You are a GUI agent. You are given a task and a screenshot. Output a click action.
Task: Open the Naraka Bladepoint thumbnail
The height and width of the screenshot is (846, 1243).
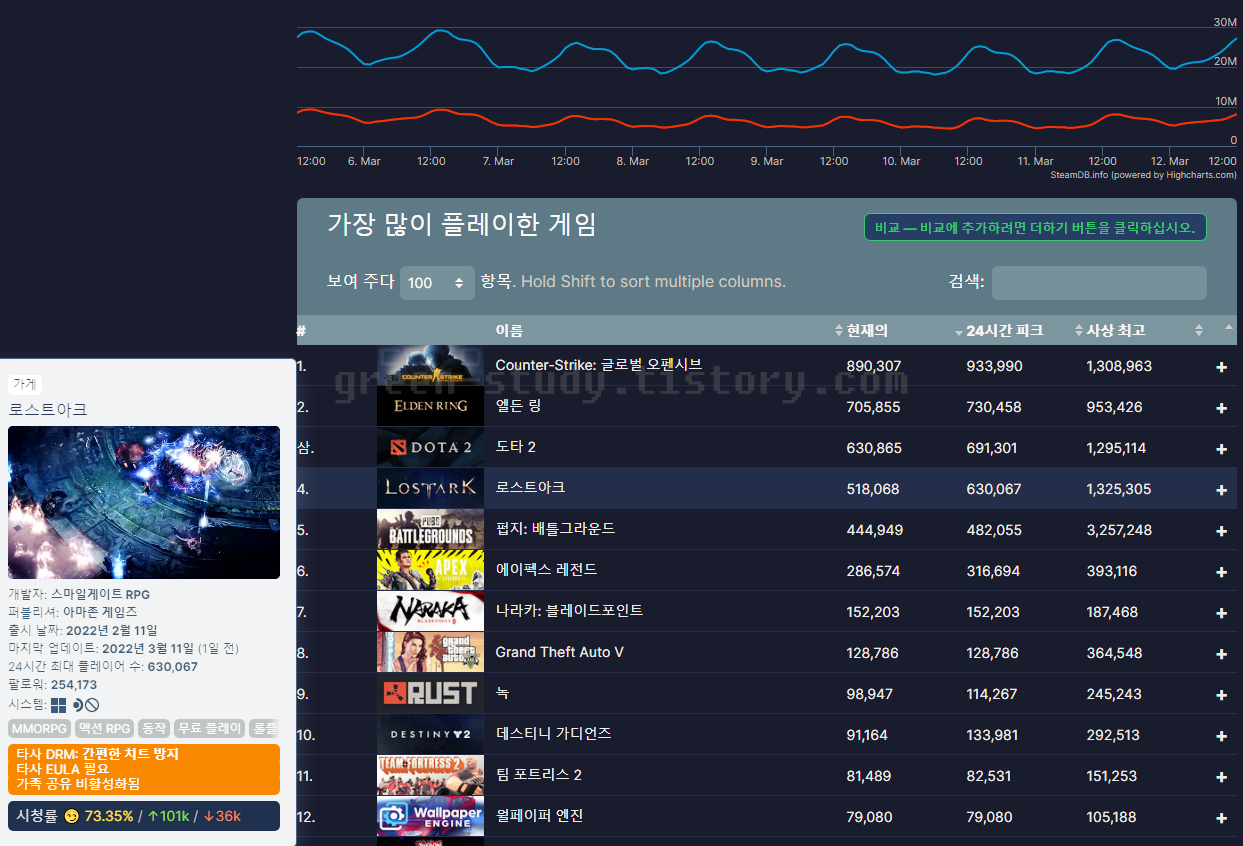(430, 612)
